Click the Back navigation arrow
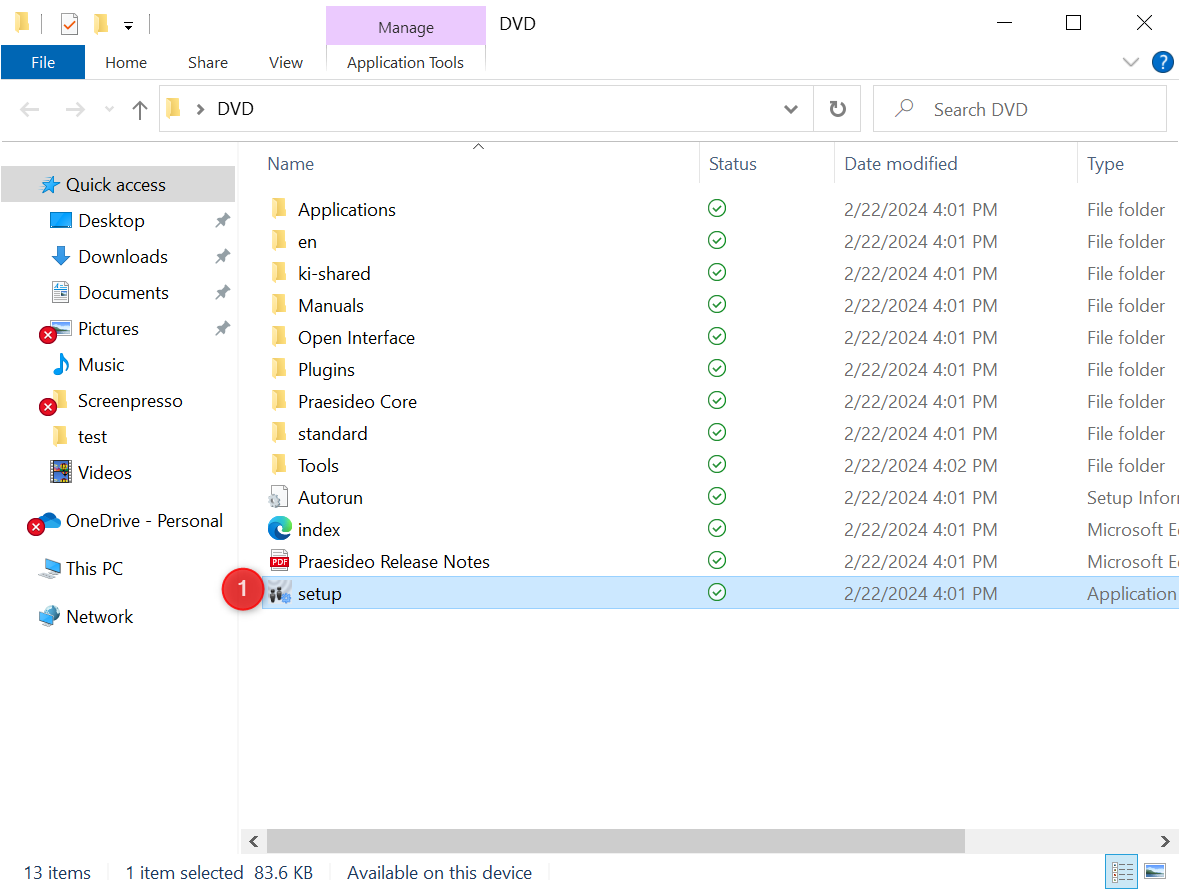Image resolution: width=1180 pixels, height=890 pixels. (29, 108)
